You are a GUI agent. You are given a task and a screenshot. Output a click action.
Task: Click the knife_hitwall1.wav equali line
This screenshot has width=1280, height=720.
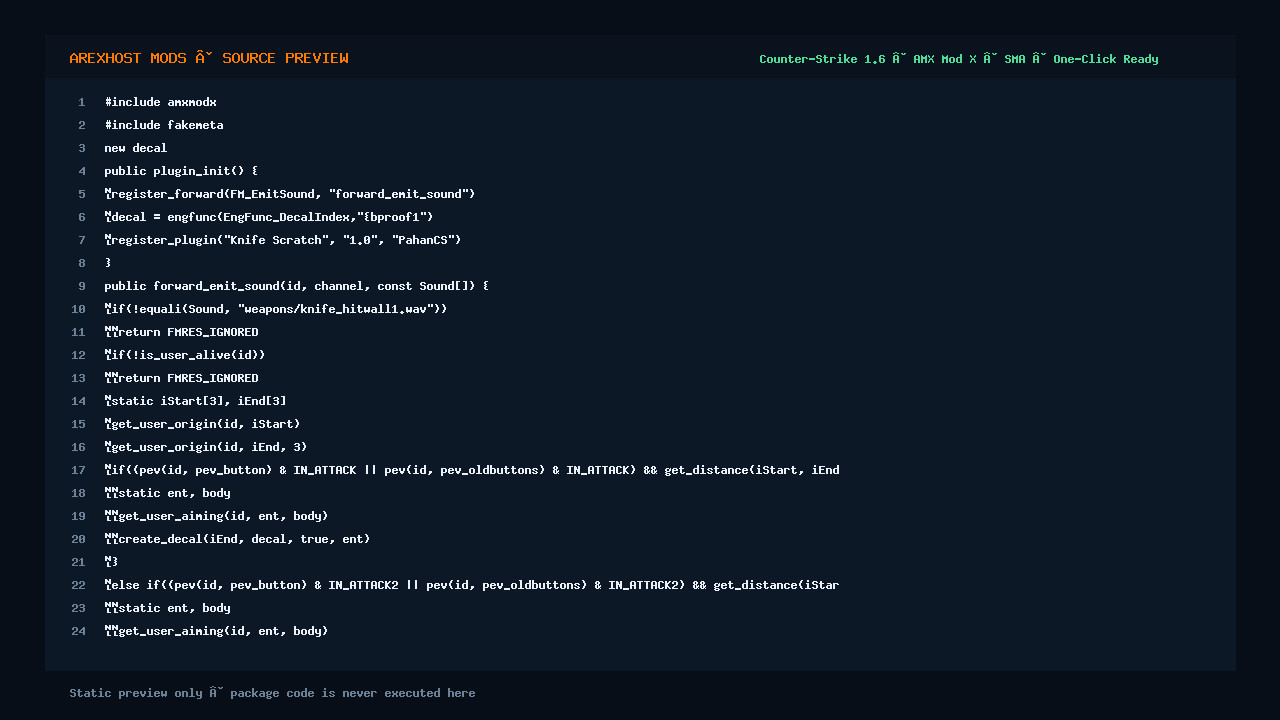coord(276,309)
